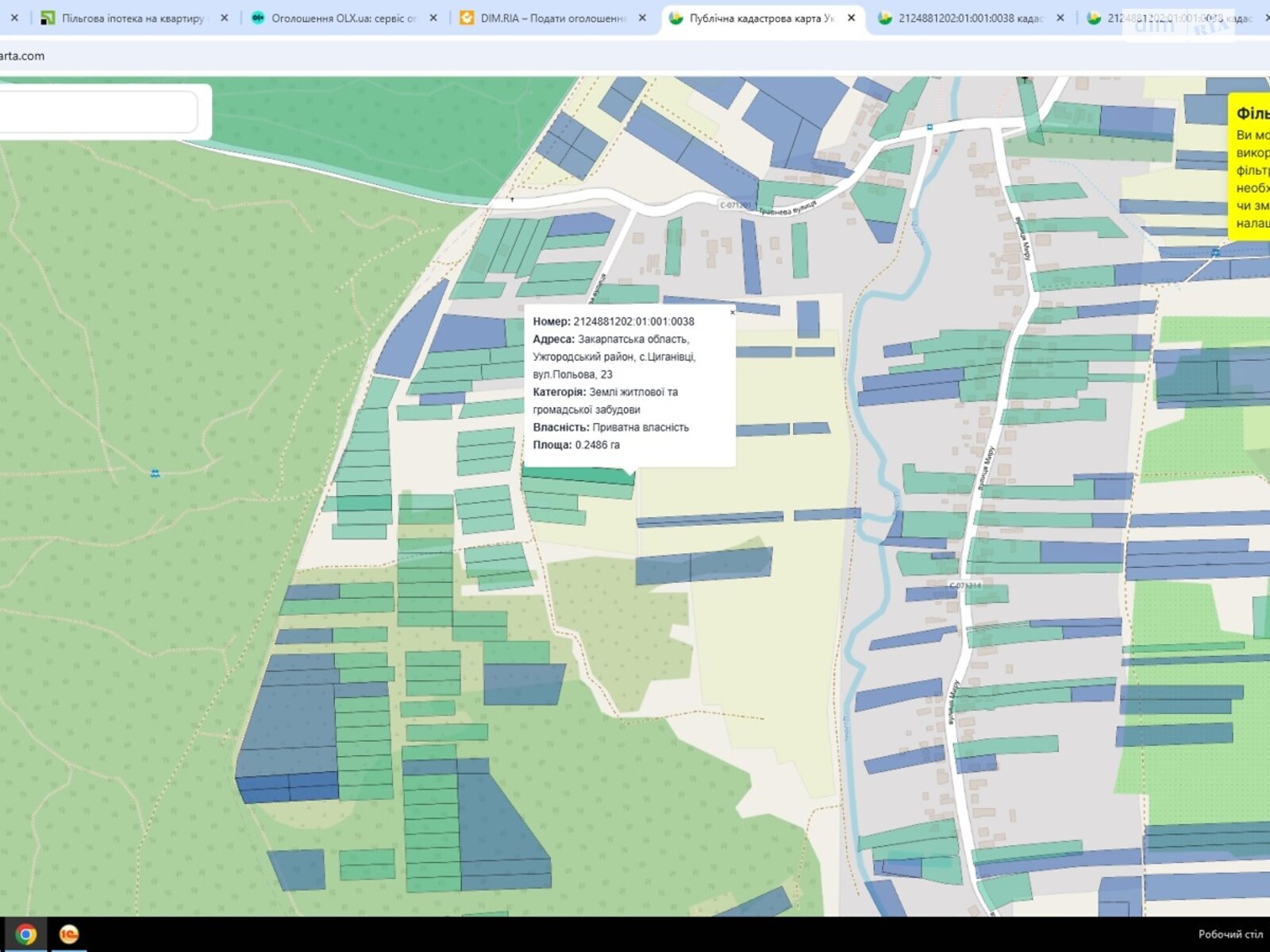Open the first 2124881202:01:001:0038 кадас tab
Image resolution: width=1270 pixels, height=952 pixels.
(x=970, y=17)
